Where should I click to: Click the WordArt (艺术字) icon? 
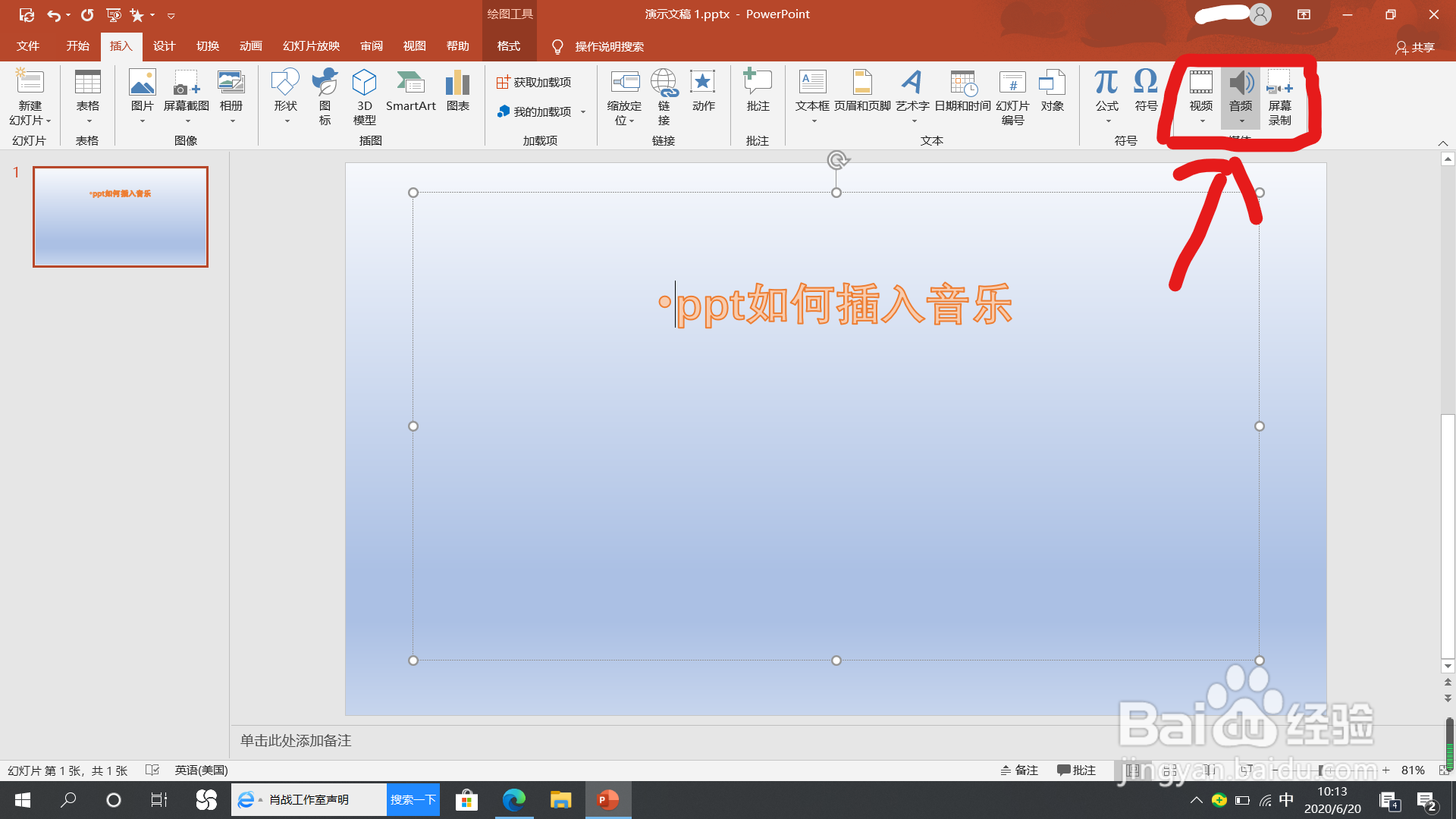pyautogui.click(x=912, y=82)
